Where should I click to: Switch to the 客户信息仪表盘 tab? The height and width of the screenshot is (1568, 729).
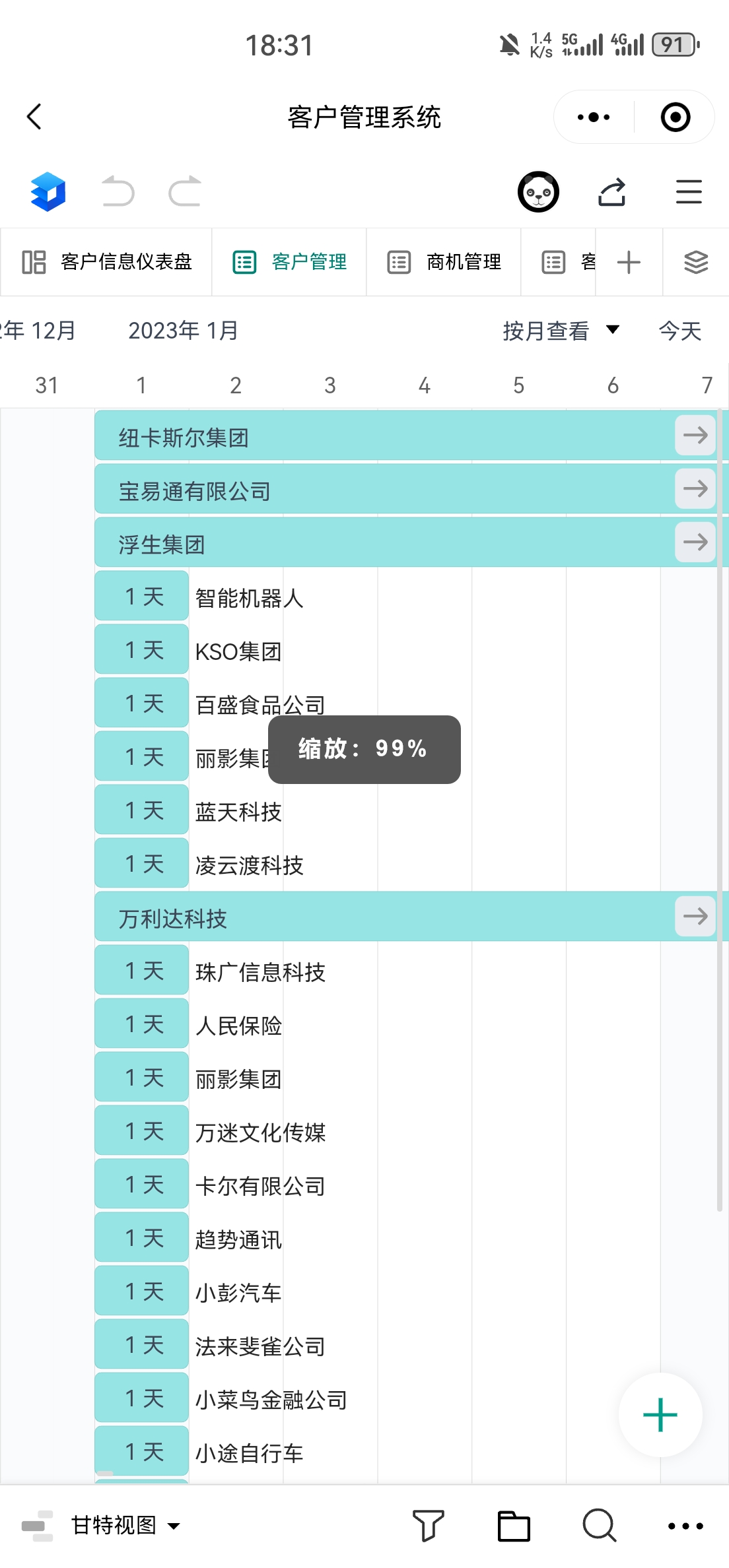[x=106, y=262]
